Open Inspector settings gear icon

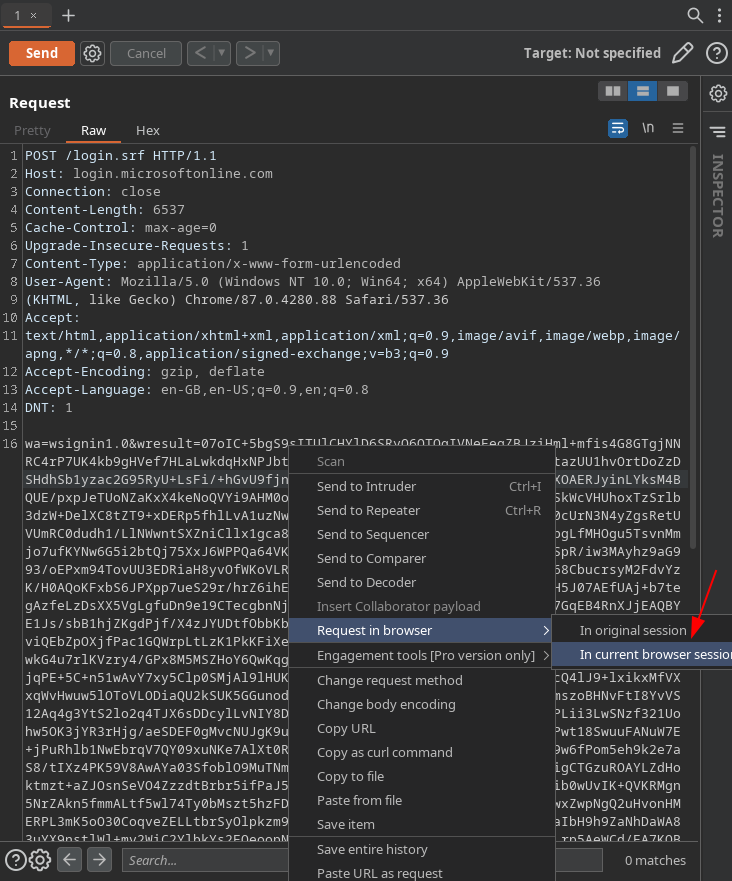pos(717,93)
